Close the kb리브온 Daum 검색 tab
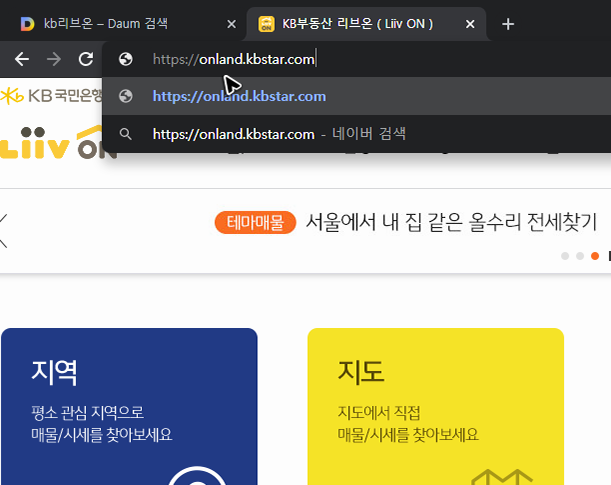Screen dimensions: 611x485 pos(231,24)
